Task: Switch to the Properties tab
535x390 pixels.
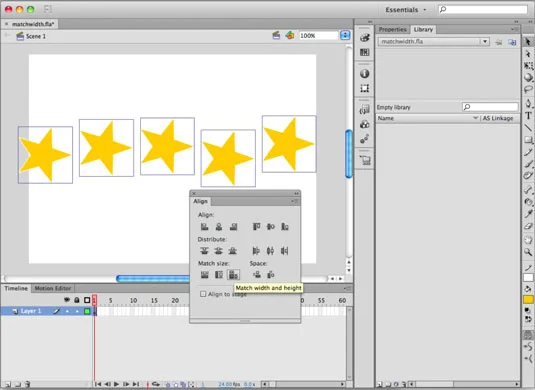Action: coord(392,30)
